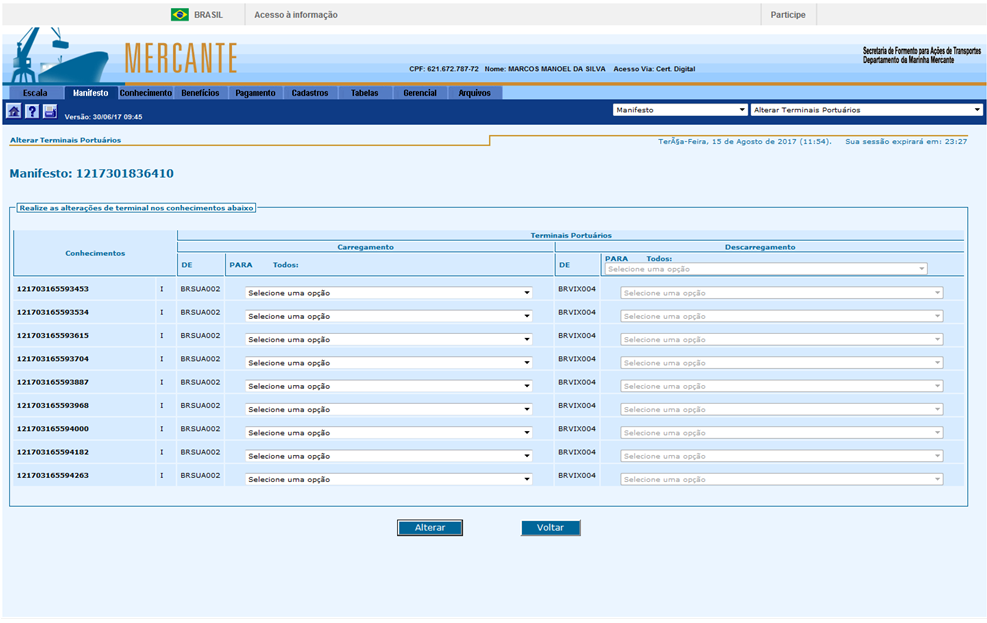The height and width of the screenshot is (623, 987).
Task: Open the Conhecimento tab
Action: 146,93
